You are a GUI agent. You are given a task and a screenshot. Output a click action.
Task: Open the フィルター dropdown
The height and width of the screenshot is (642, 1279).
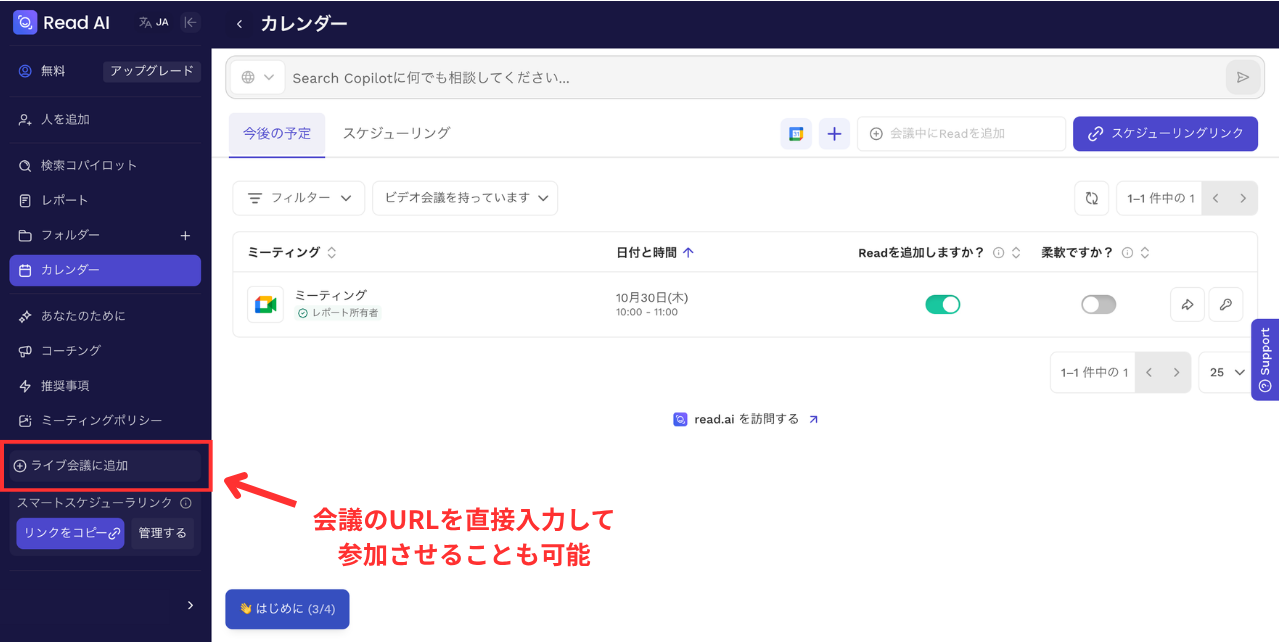coord(298,197)
